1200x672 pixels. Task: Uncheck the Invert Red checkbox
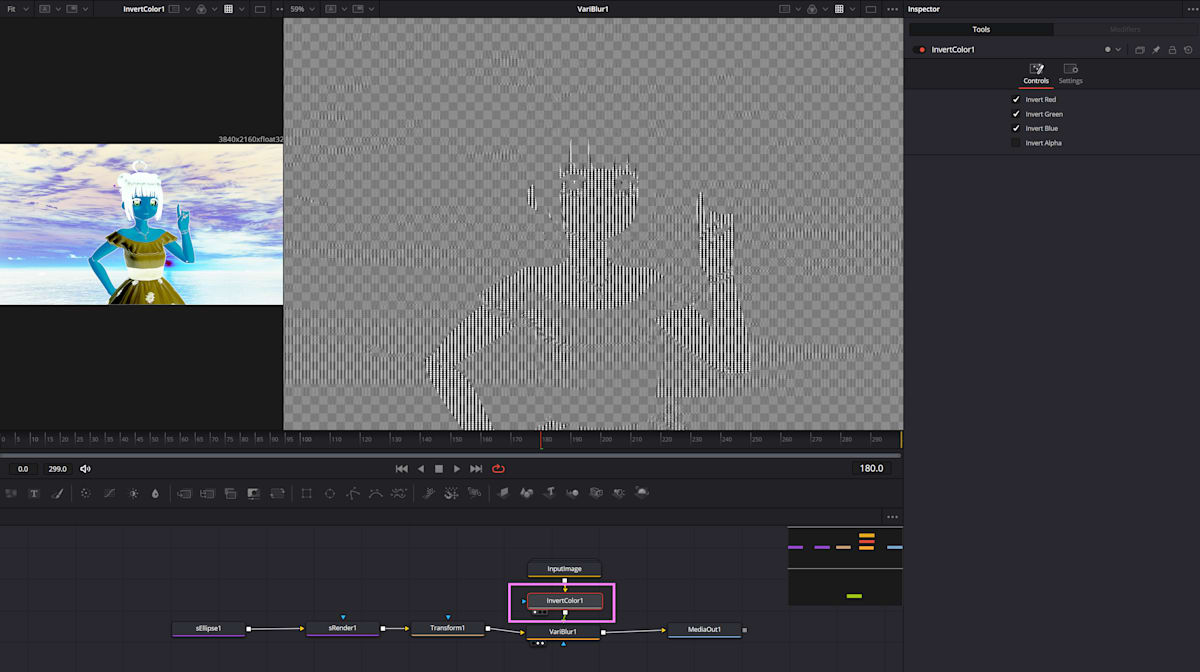tap(1016, 99)
